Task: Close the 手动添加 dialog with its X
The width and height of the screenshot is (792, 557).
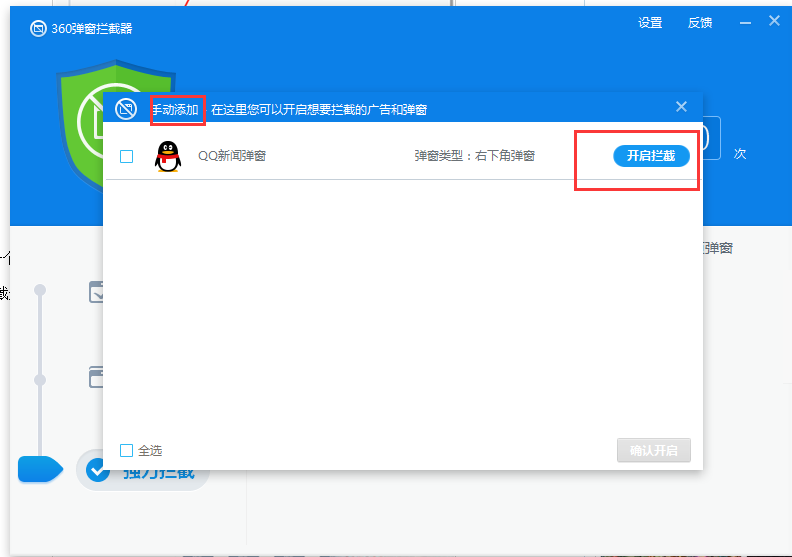Action: tap(681, 107)
